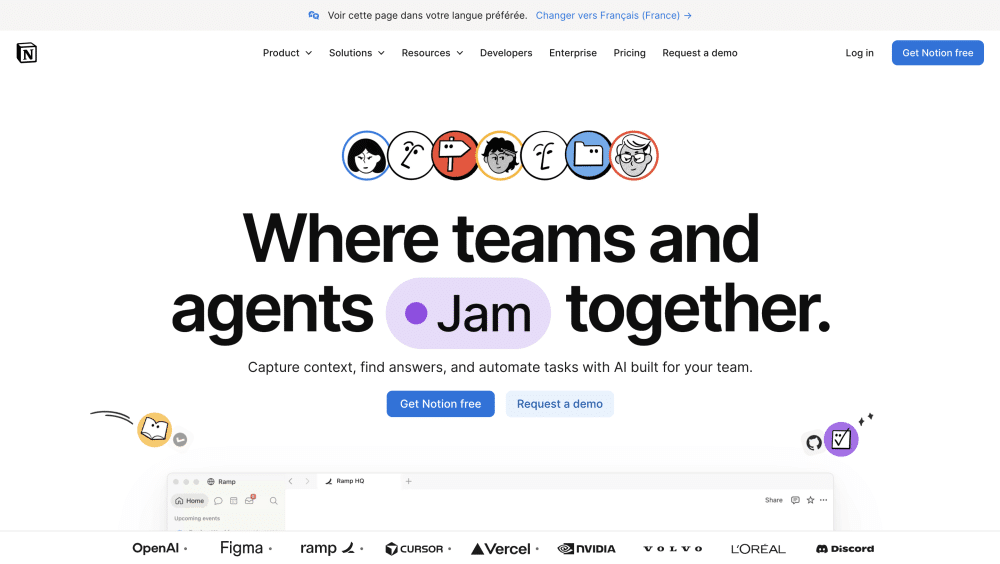Expand the Resources menu
The width and height of the screenshot is (1000, 564).
pos(432,53)
